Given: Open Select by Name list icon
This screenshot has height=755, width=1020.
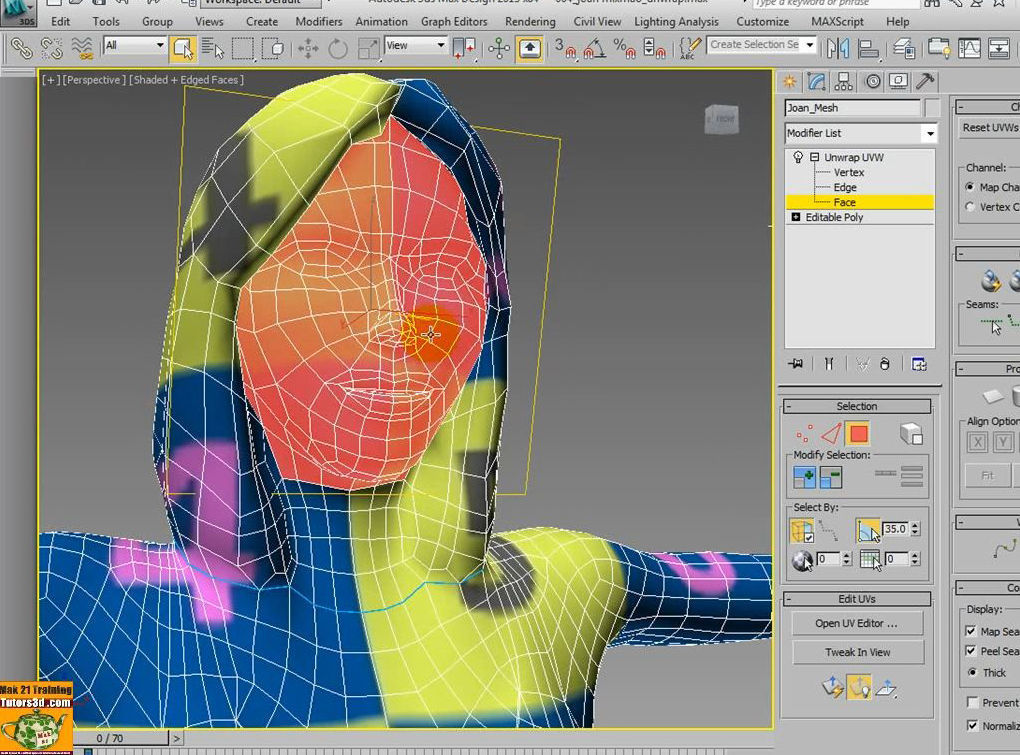Looking at the screenshot, I should (x=212, y=48).
